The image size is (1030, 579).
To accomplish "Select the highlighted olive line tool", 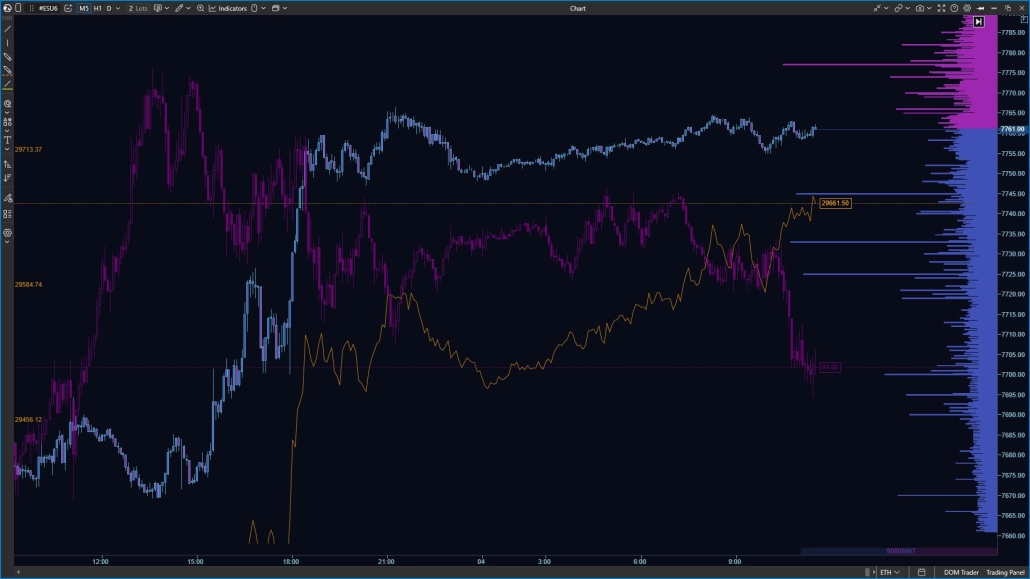I will click(7, 84).
